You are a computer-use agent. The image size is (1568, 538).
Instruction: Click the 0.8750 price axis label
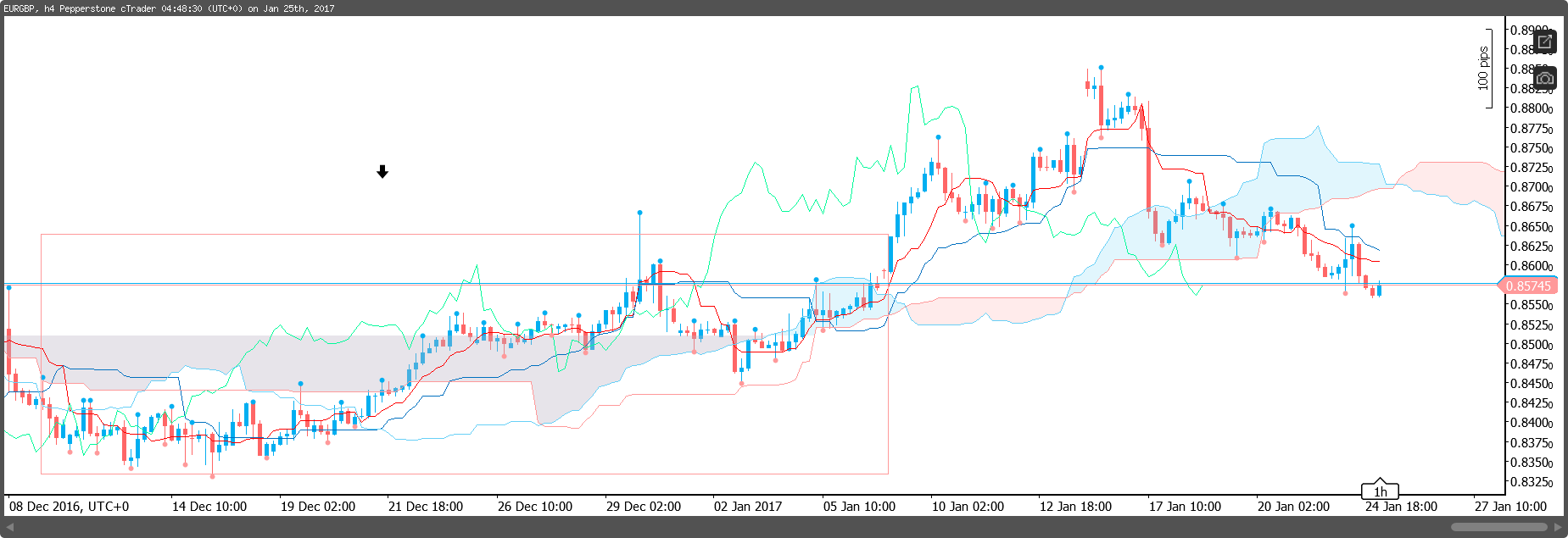[x=1532, y=148]
